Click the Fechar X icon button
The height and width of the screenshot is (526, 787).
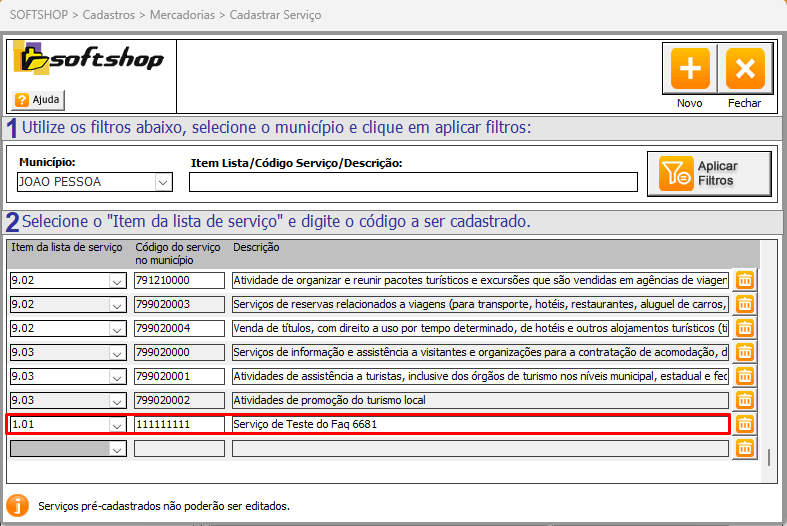745,68
